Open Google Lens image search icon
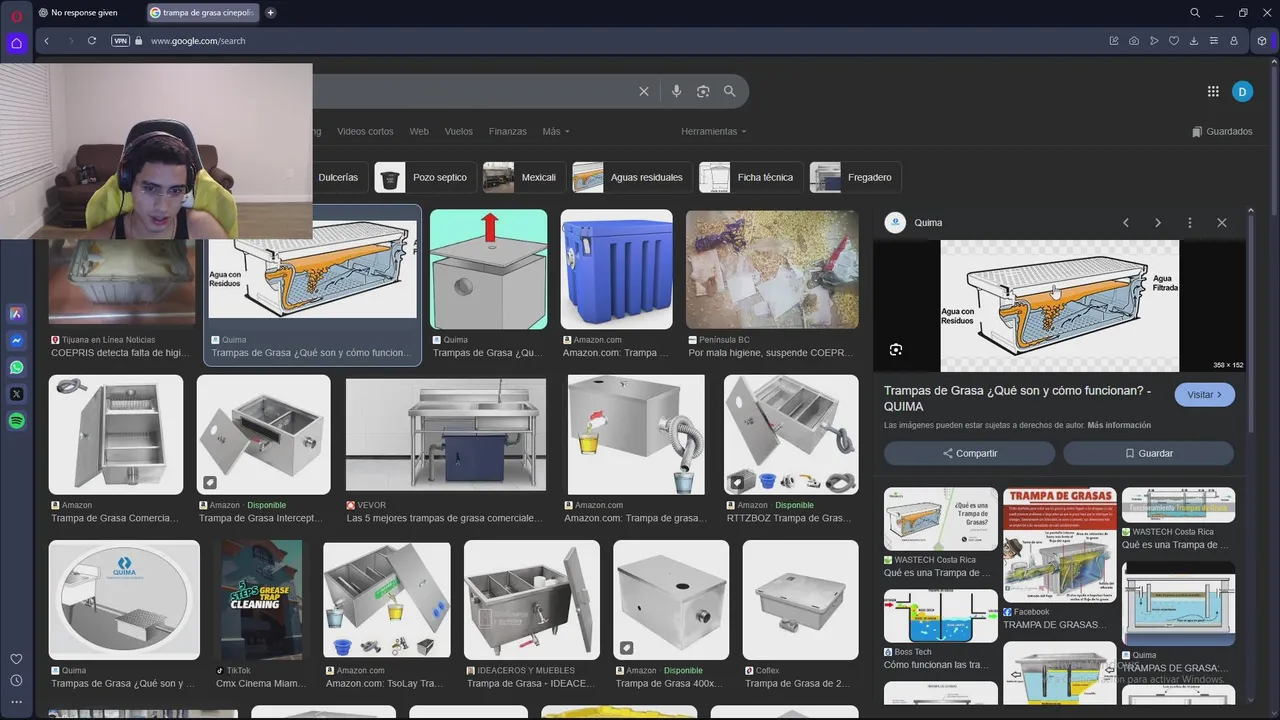1280x720 pixels. tap(703, 91)
